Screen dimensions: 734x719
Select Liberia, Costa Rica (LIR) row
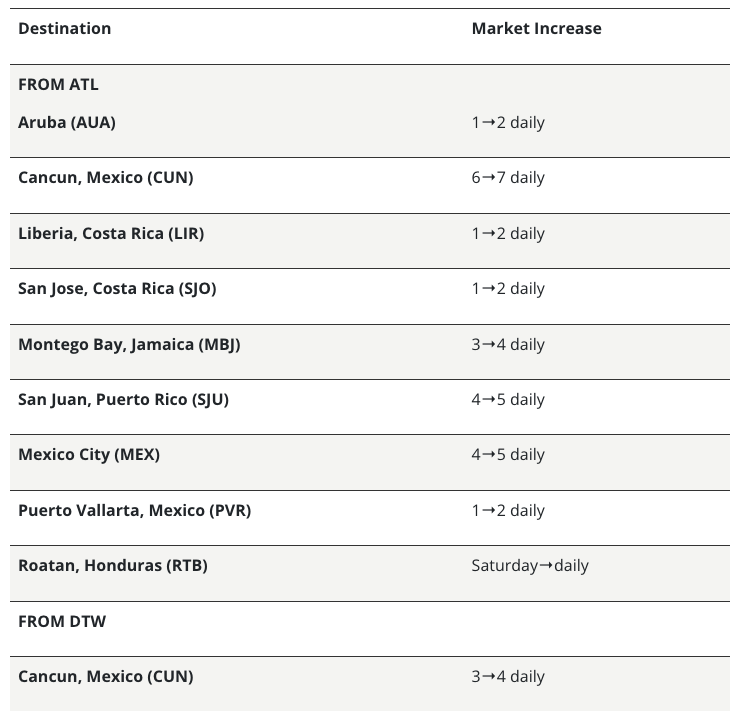(x=111, y=234)
